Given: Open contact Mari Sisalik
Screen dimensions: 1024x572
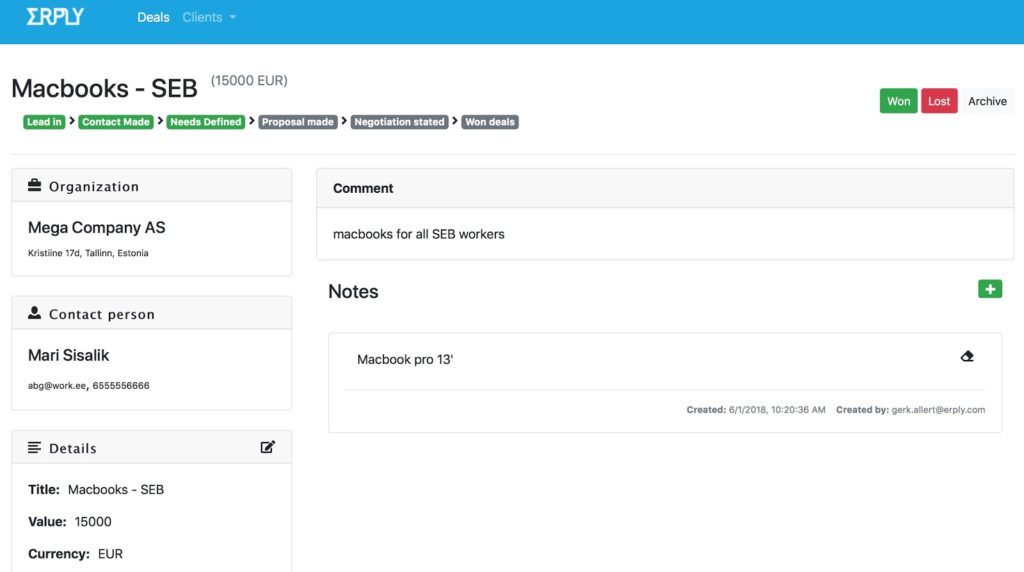Looking at the screenshot, I should pos(69,355).
